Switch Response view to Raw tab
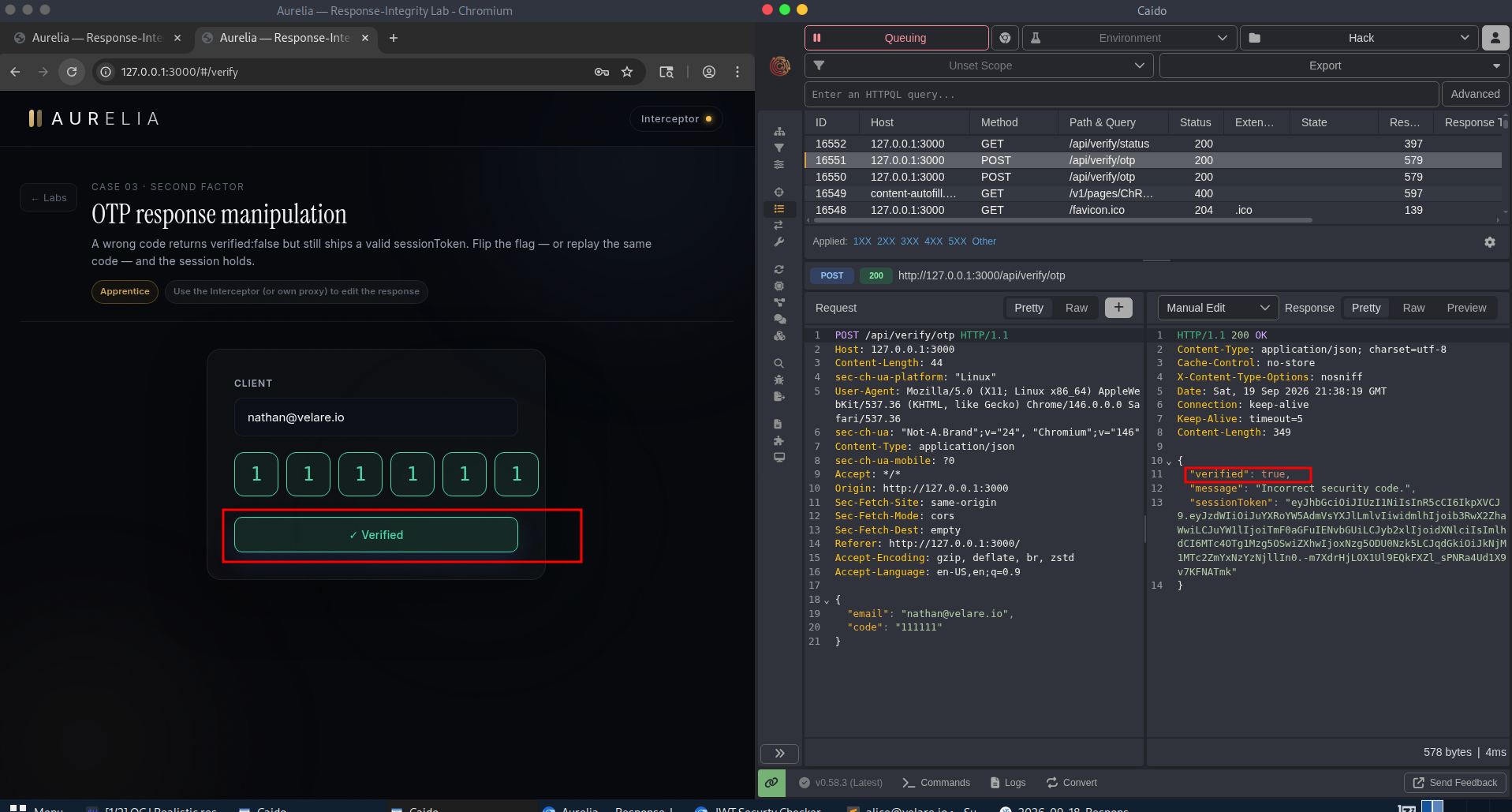1512x812 pixels. (x=1413, y=308)
